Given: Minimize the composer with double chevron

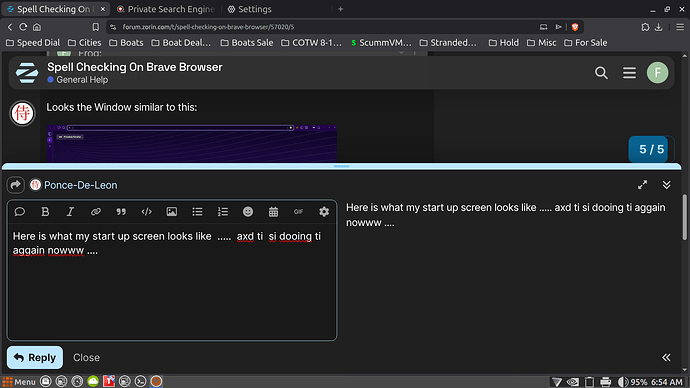Looking at the screenshot, I should click(667, 185).
